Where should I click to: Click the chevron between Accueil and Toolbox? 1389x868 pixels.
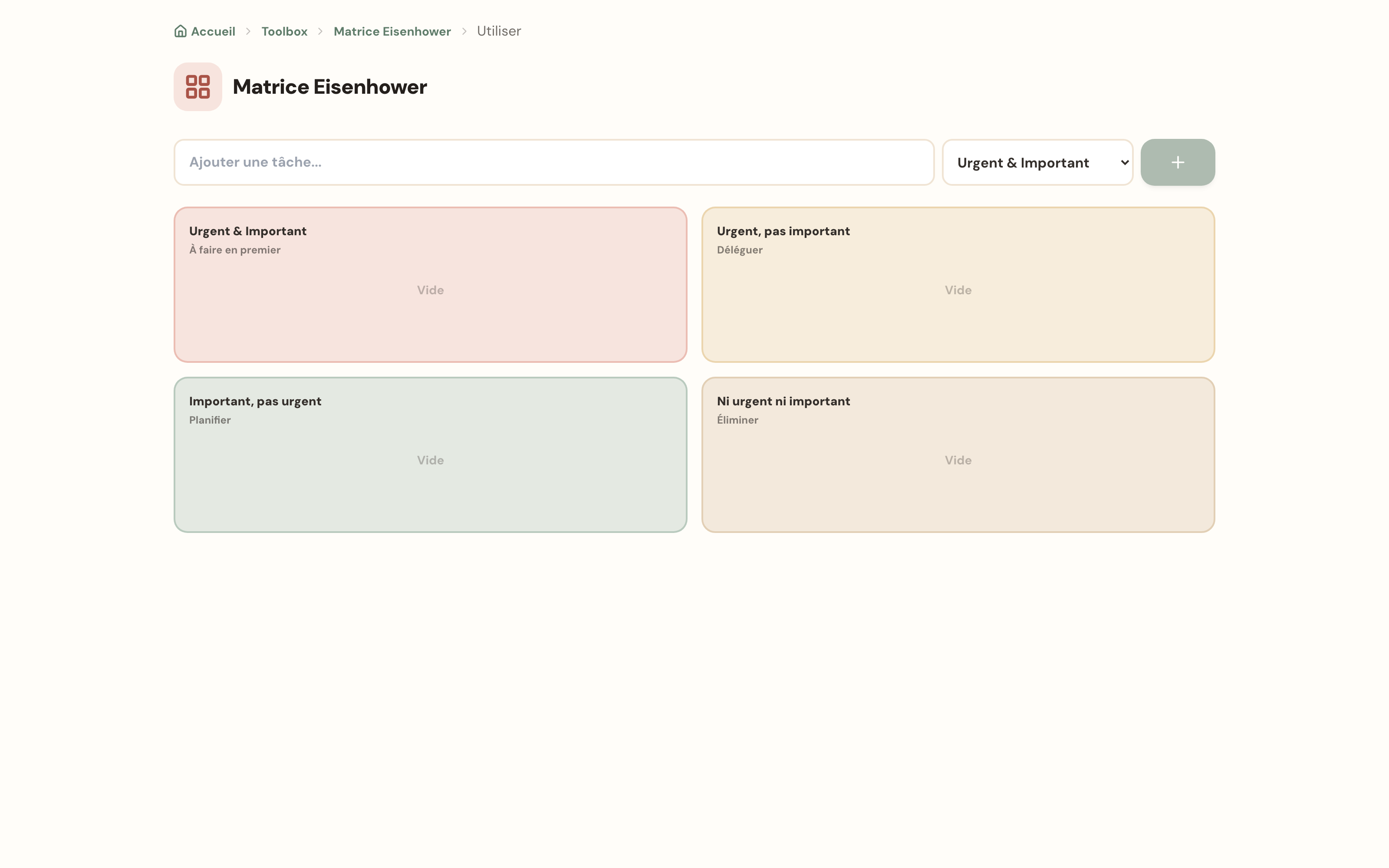[248, 32]
